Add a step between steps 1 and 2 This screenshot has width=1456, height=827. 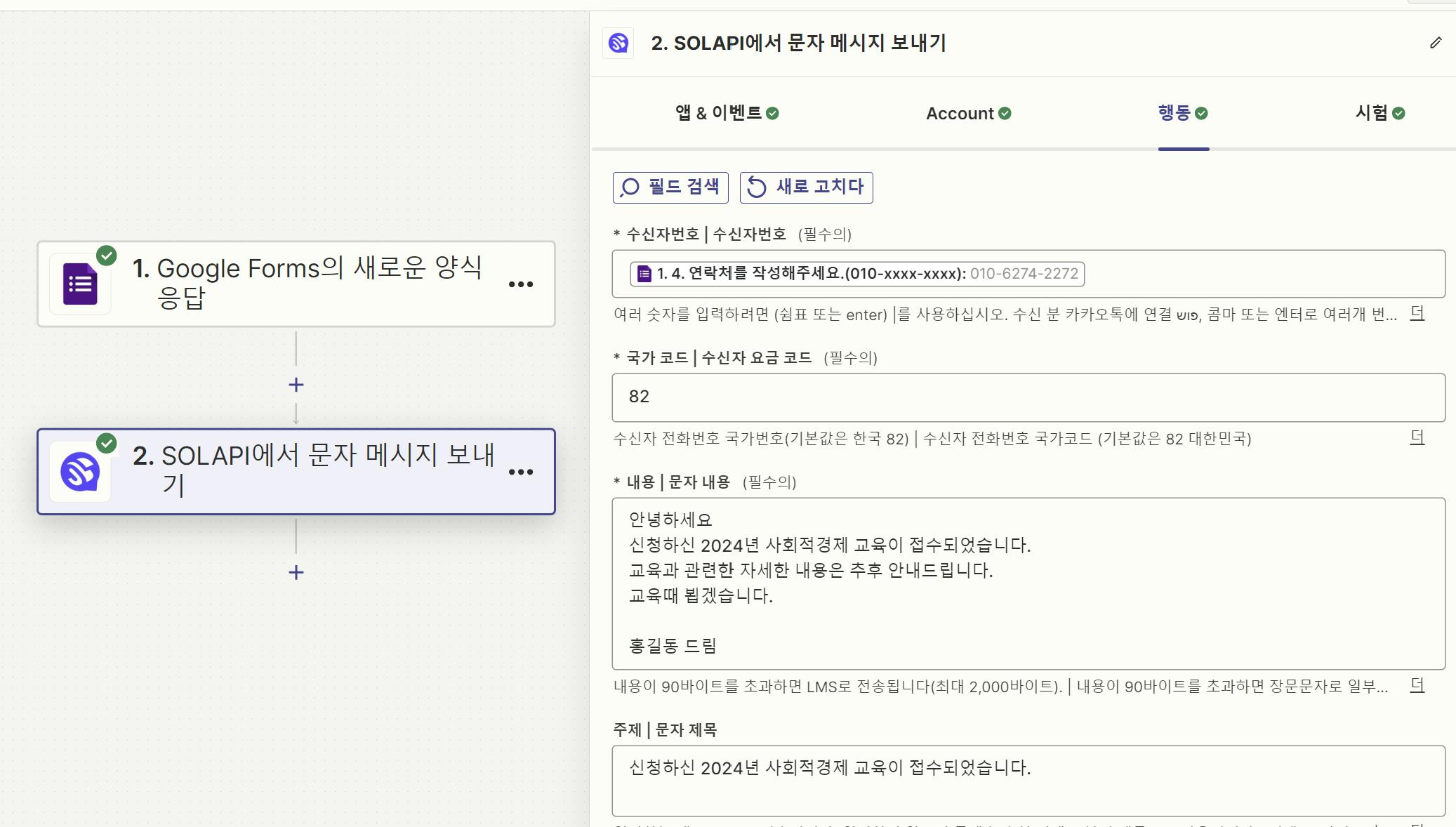(296, 385)
